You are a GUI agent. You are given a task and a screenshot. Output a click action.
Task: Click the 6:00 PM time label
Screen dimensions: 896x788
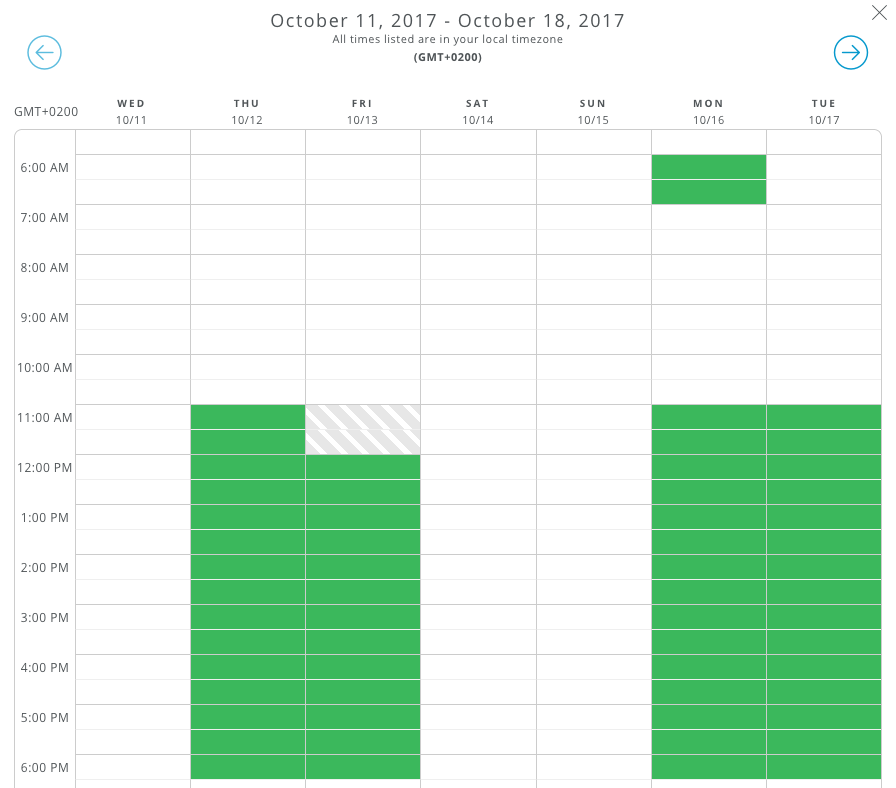45,767
